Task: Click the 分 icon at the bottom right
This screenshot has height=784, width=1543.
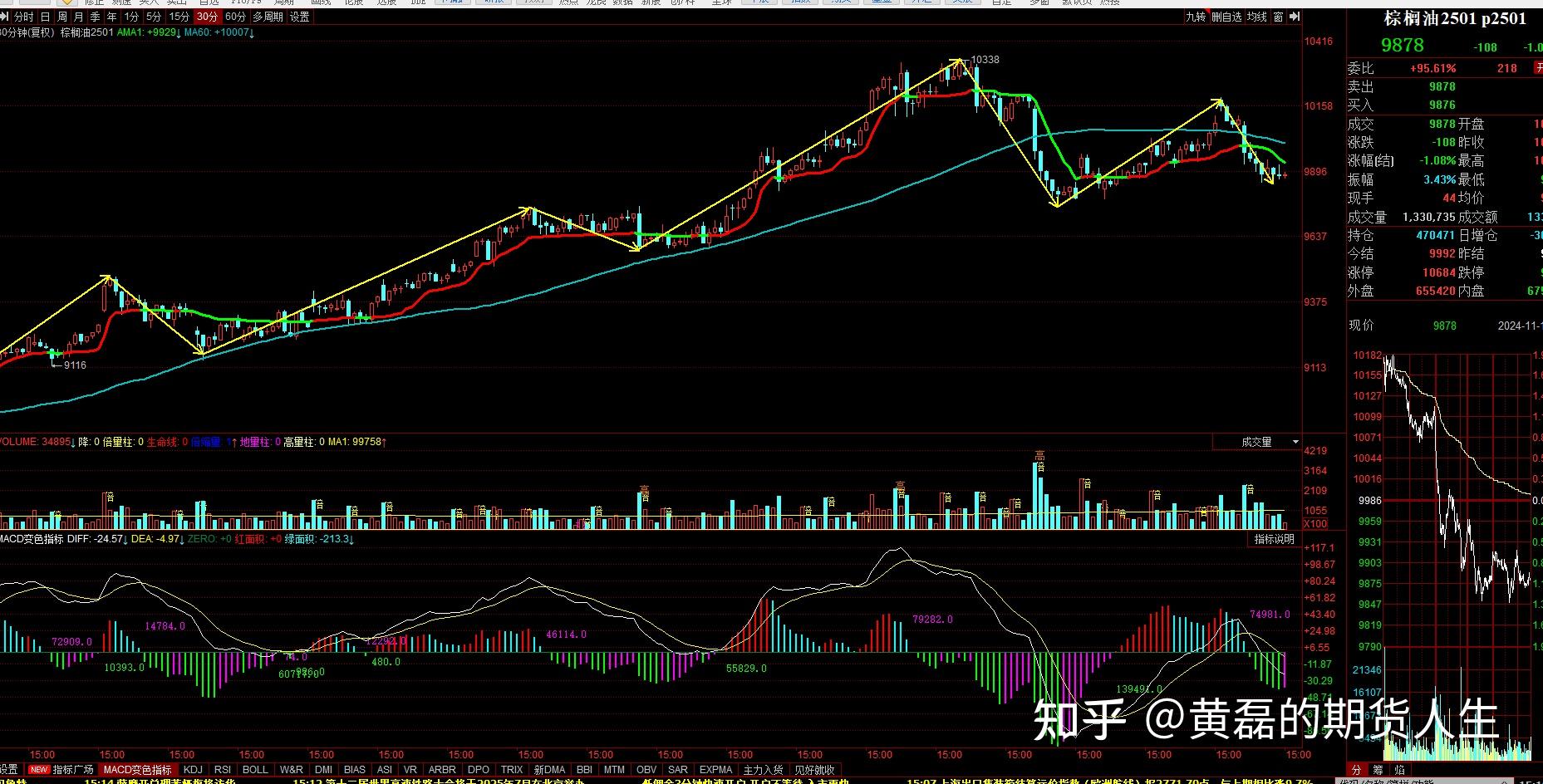Action: tap(1357, 770)
